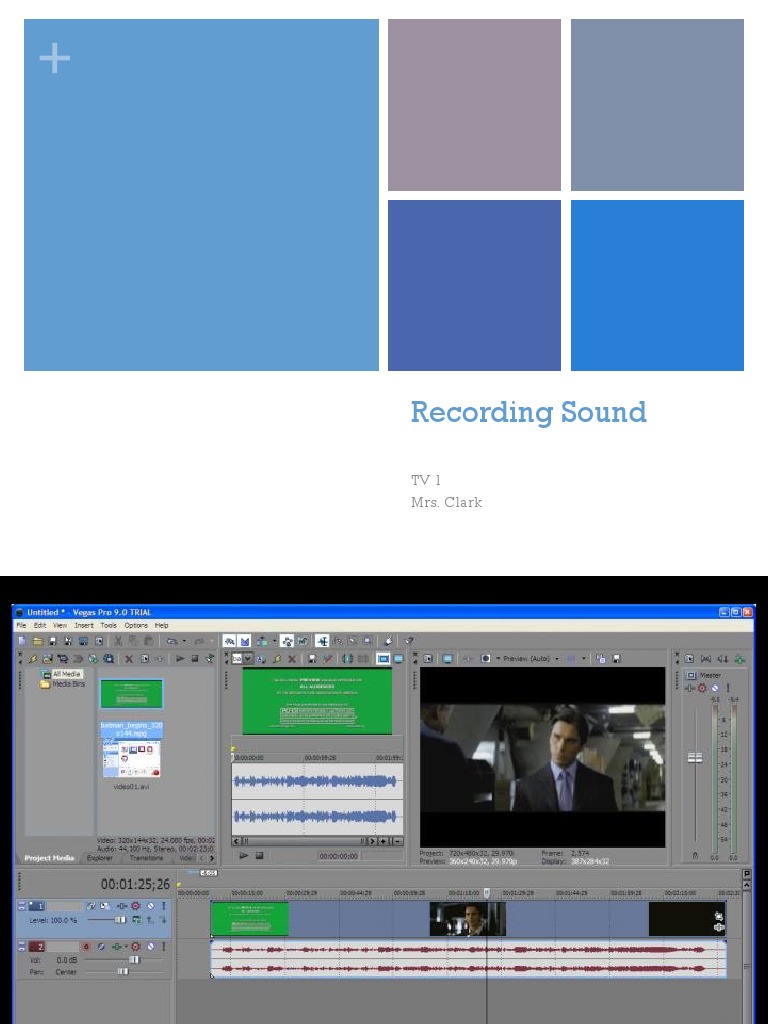
Task: Open the Tools menu
Action: point(108,625)
